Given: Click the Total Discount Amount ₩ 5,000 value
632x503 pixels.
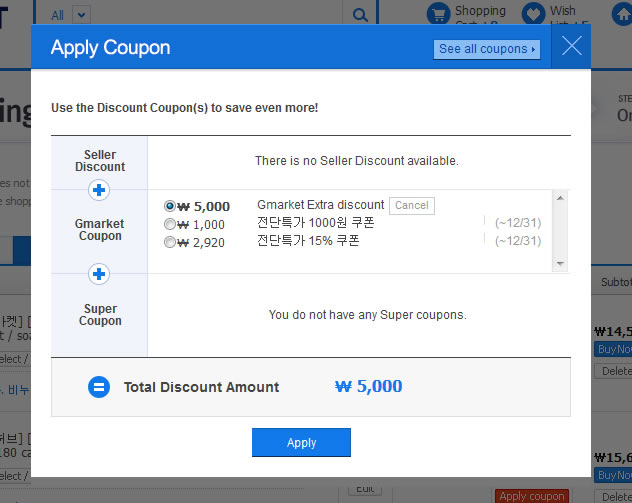Looking at the screenshot, I should [368, 386].
